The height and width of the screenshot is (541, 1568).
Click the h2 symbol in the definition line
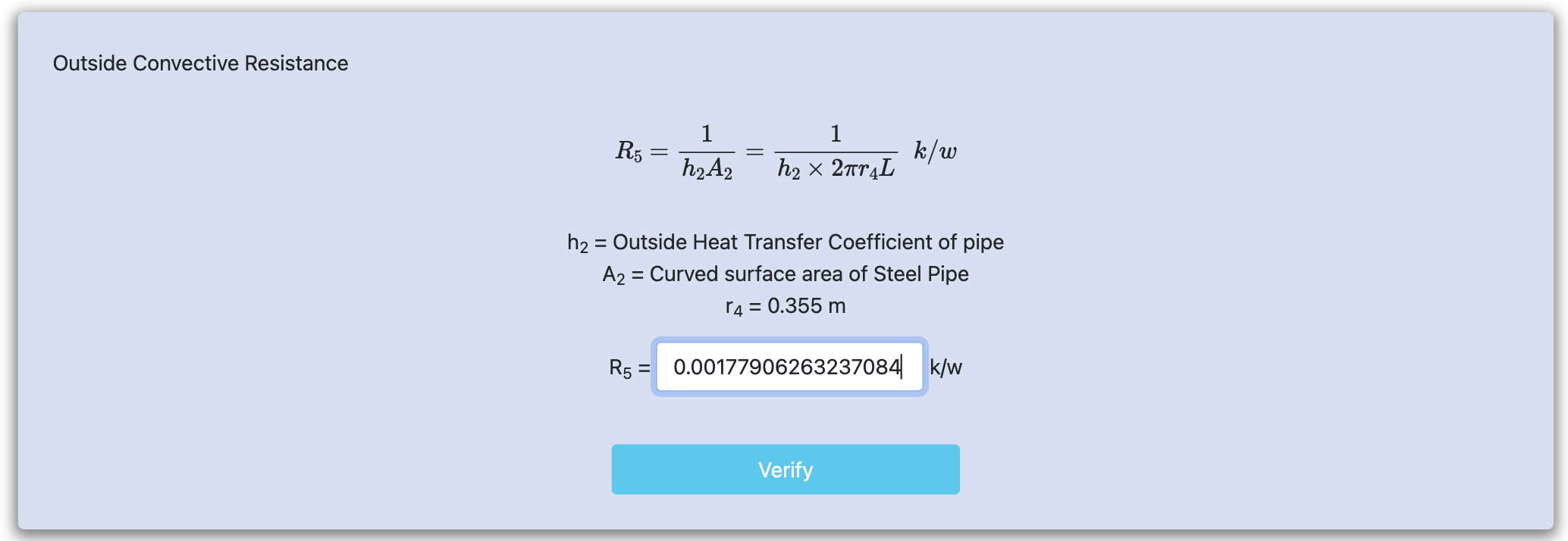[x=577, y=243]
